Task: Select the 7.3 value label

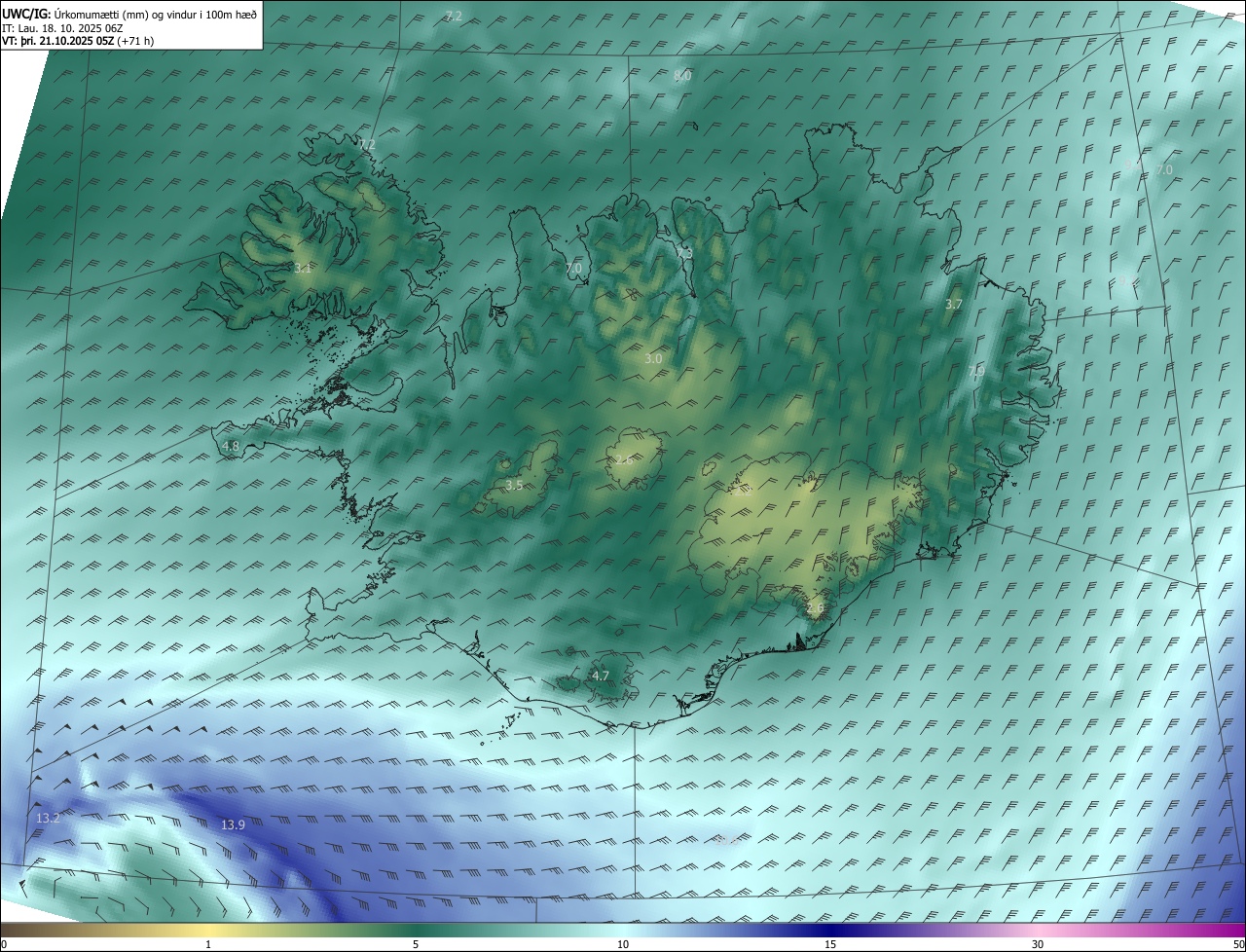Action: (684, 253)
